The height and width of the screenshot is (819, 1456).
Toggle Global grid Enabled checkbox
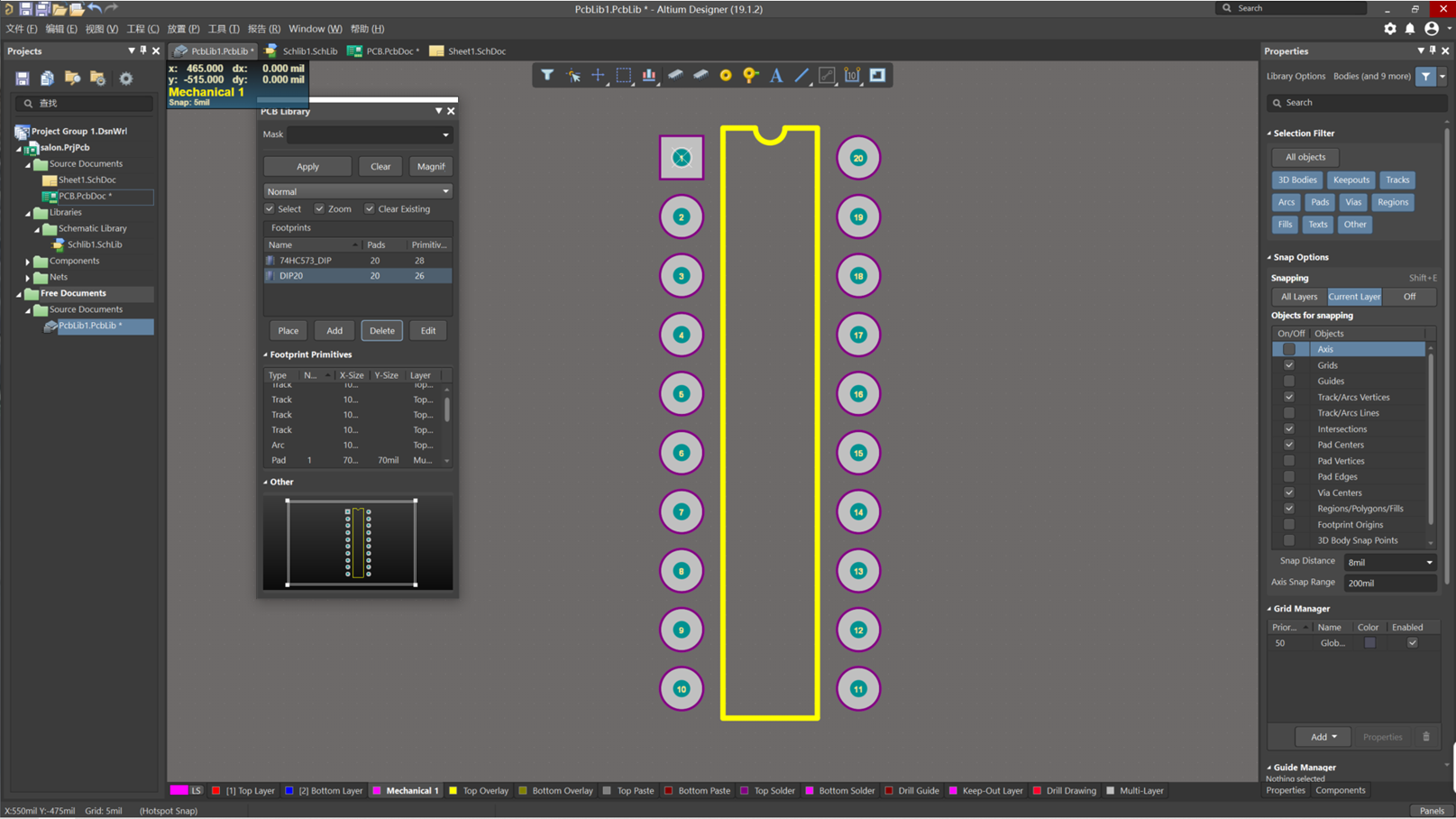coord(1413,643)
